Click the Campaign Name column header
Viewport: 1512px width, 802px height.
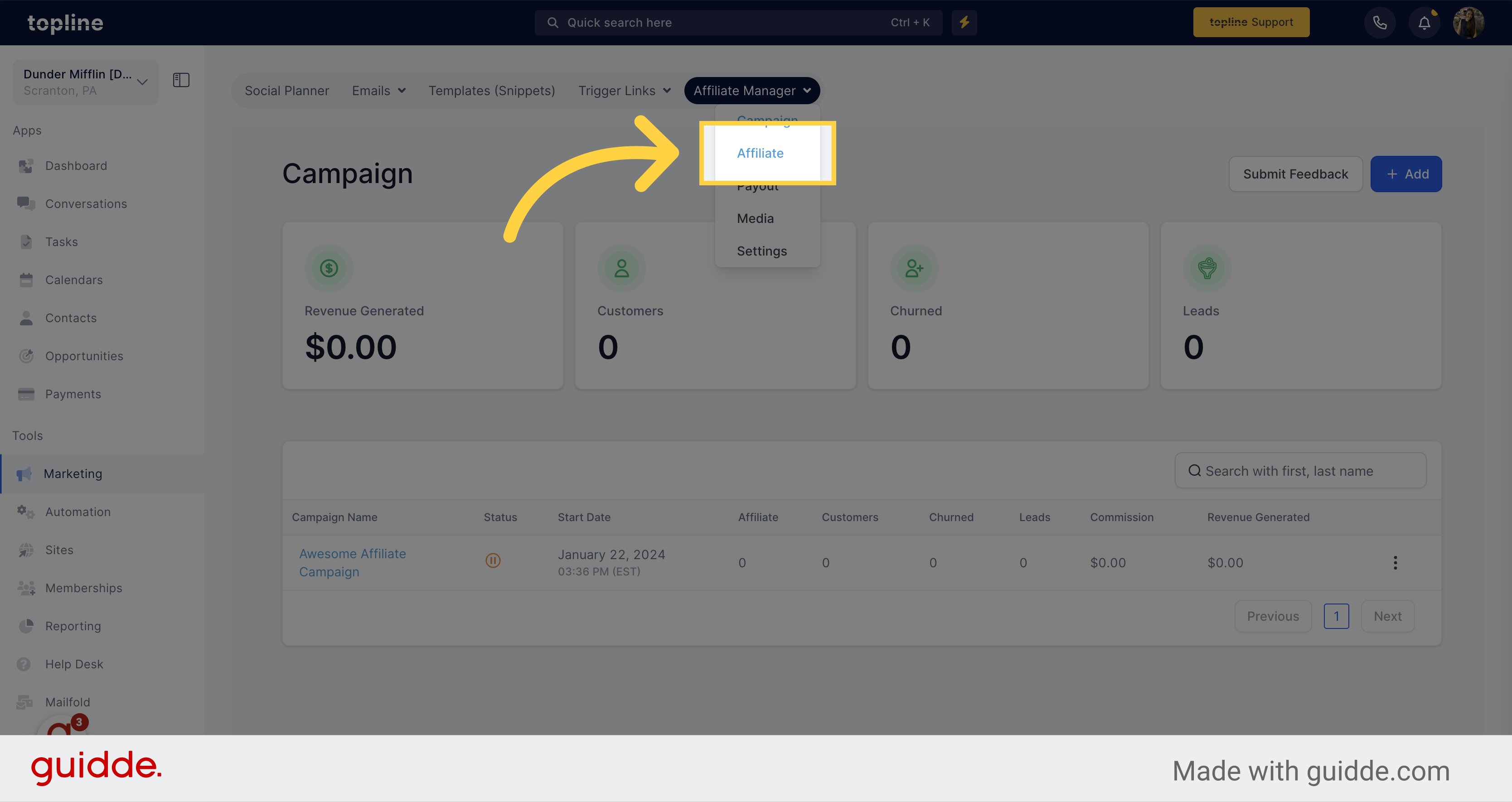[x=334, y=517]
